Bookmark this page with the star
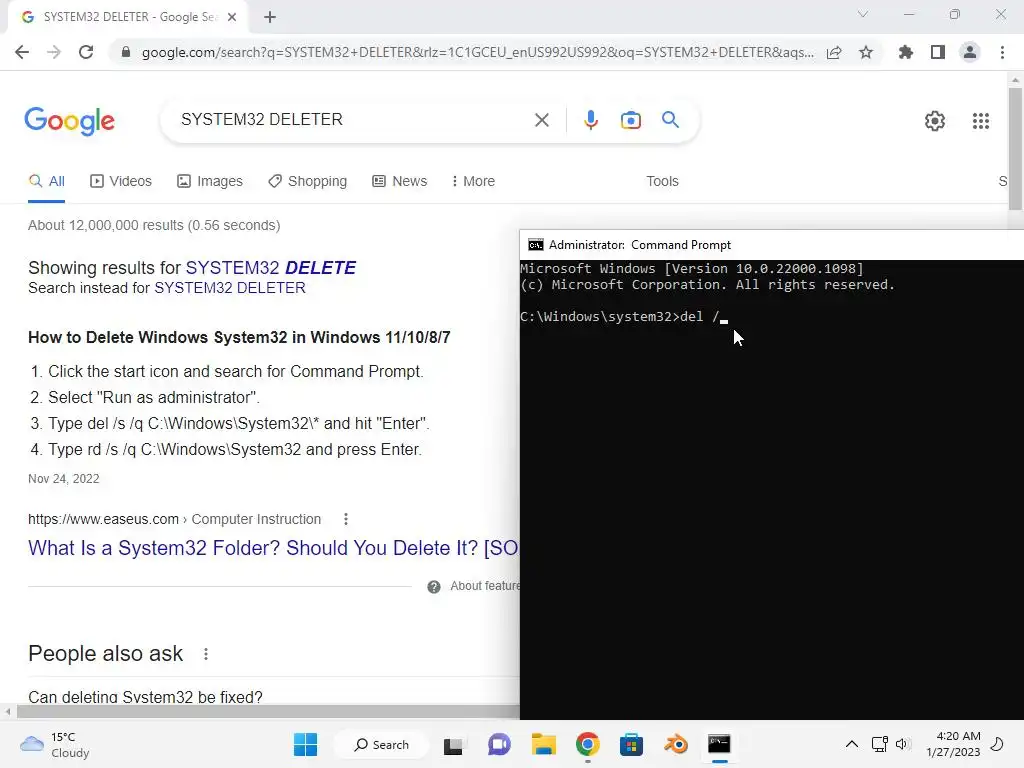The height and width of the screenshot is (768, 1024). [866, 52]
